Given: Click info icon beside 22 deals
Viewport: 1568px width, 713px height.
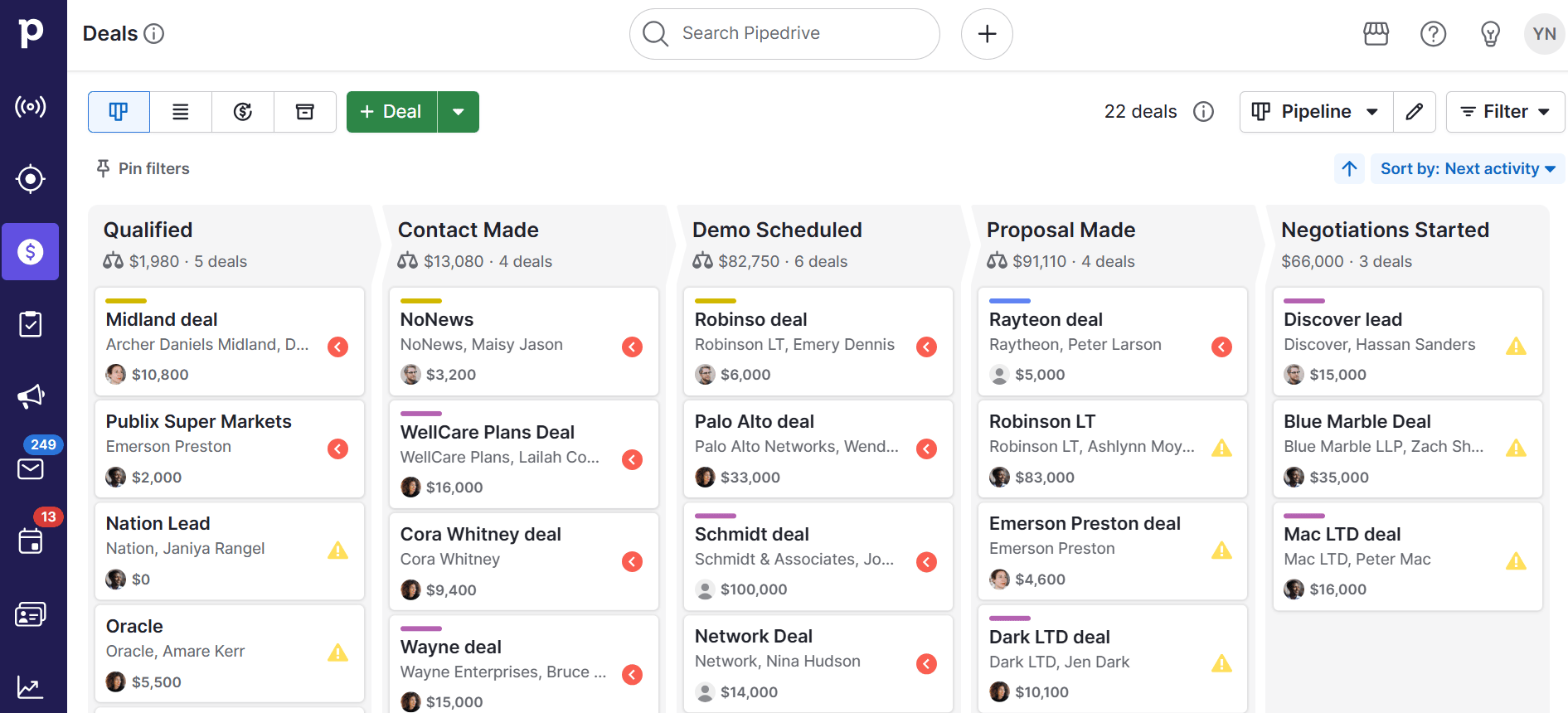Looking at the screenshot, I should [x=1203, y=112].
